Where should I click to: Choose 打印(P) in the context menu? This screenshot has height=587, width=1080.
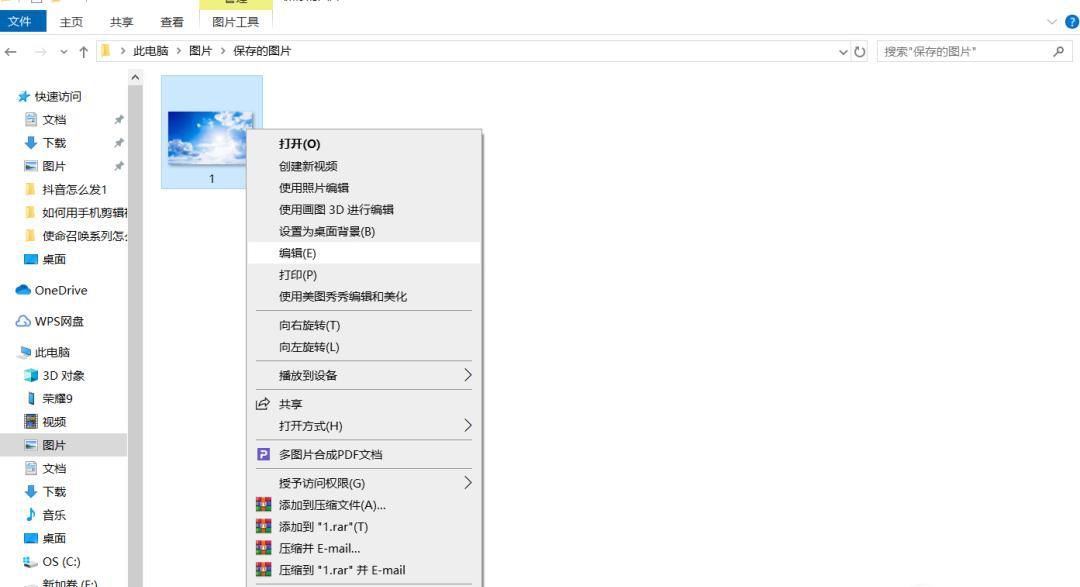coord(364,275)
